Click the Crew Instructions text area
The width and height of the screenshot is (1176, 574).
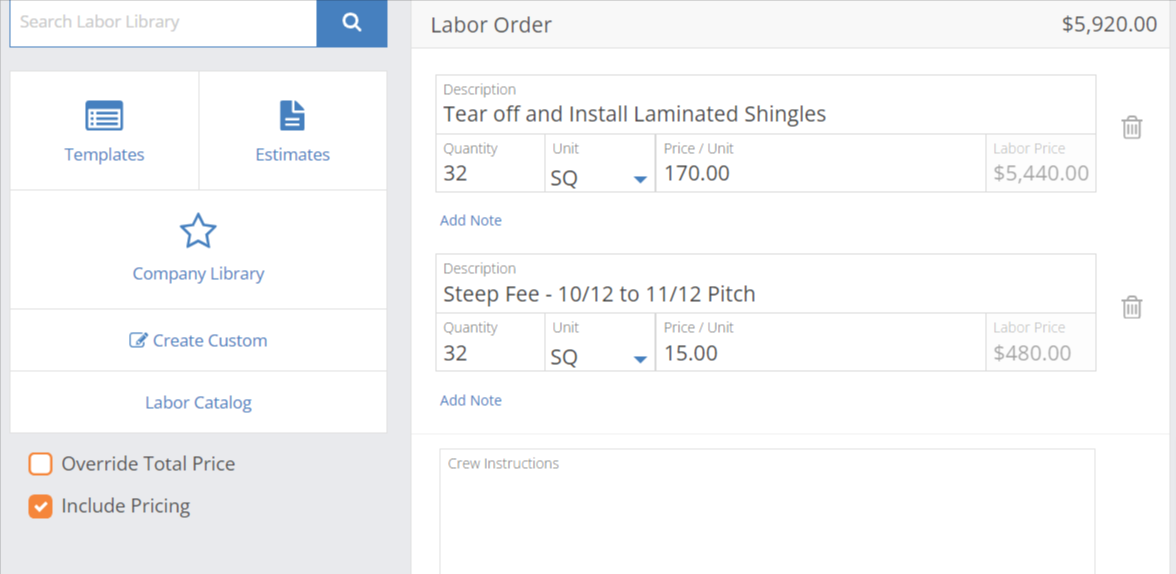(x=766, y=511)
